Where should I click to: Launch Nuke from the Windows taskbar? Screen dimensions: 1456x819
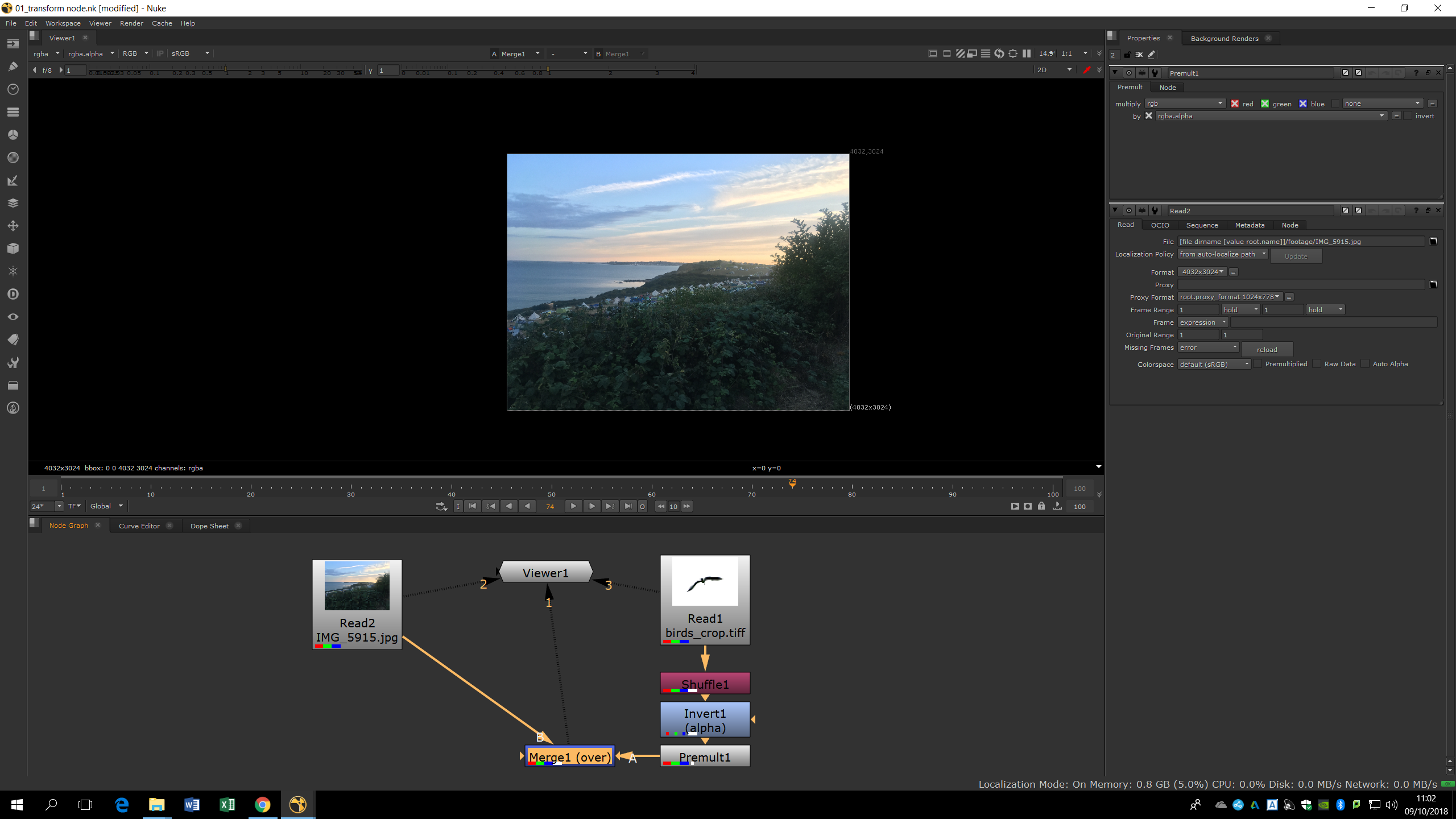tap(297, 804)
